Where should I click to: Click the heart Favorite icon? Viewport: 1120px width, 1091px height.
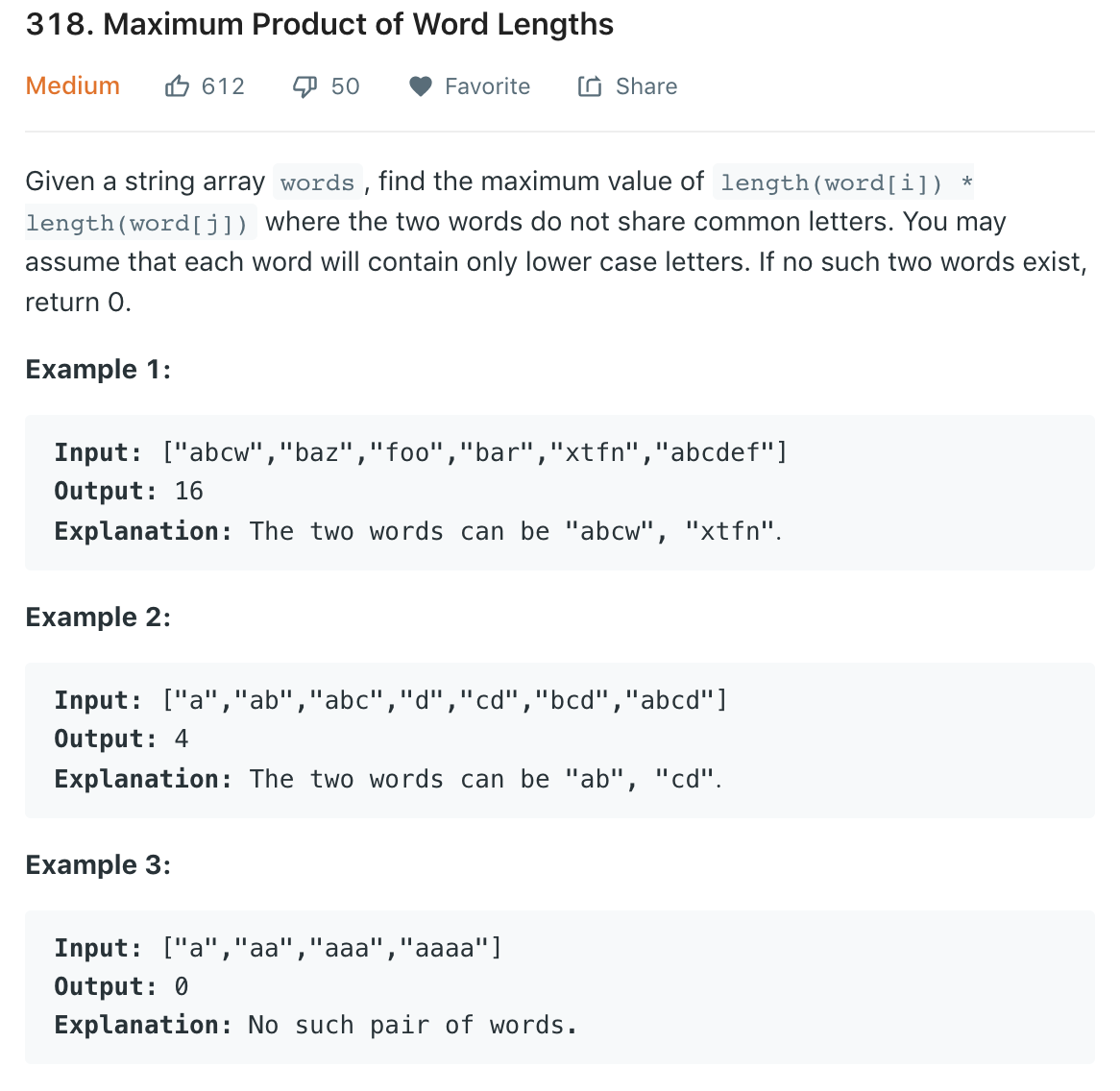click(421, 86)
